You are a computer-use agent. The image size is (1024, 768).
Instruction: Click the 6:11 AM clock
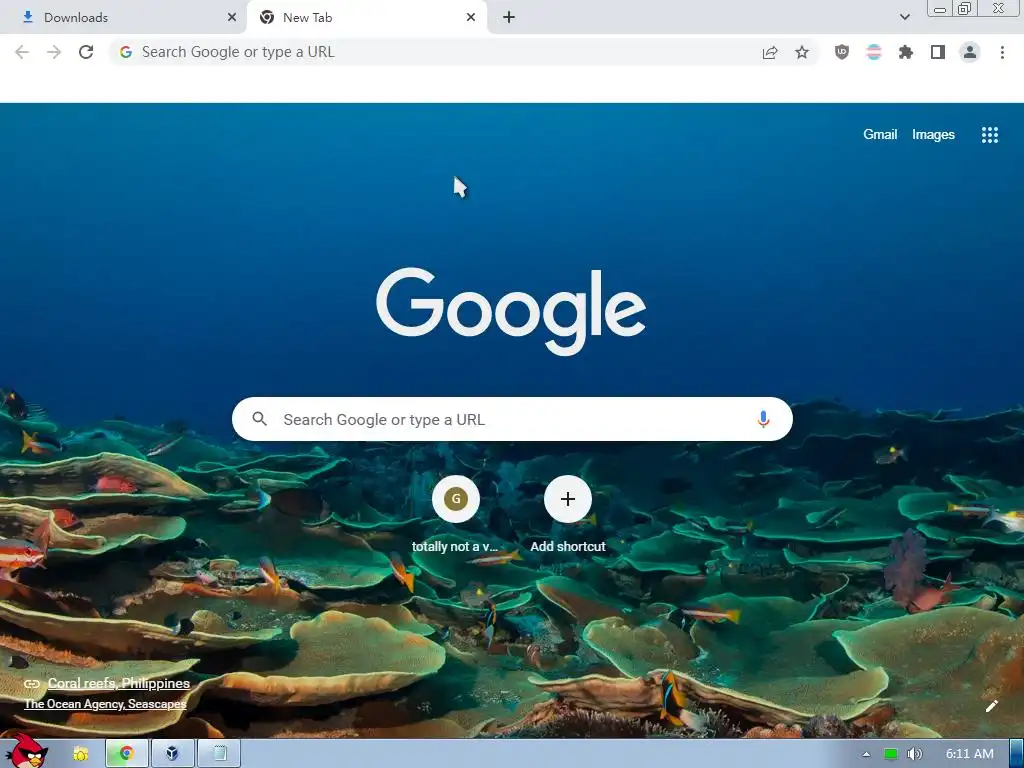(970, 754)
